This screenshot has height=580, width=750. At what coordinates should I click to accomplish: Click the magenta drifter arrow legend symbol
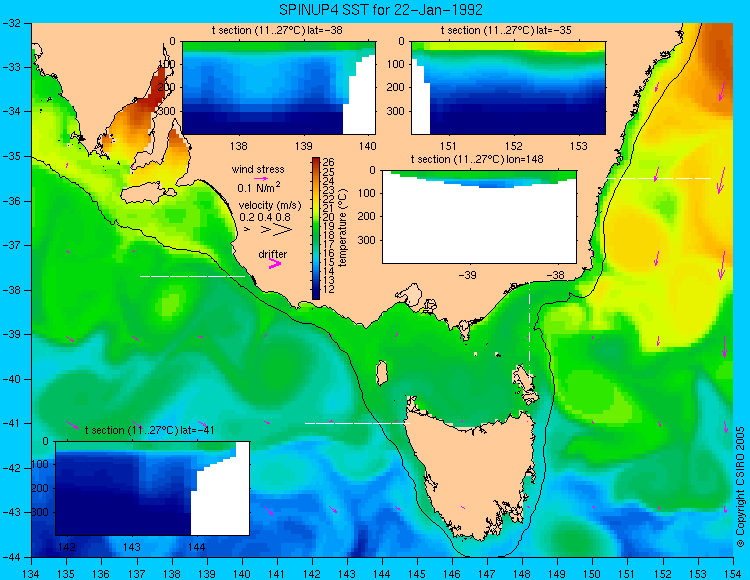pos(275,263)
